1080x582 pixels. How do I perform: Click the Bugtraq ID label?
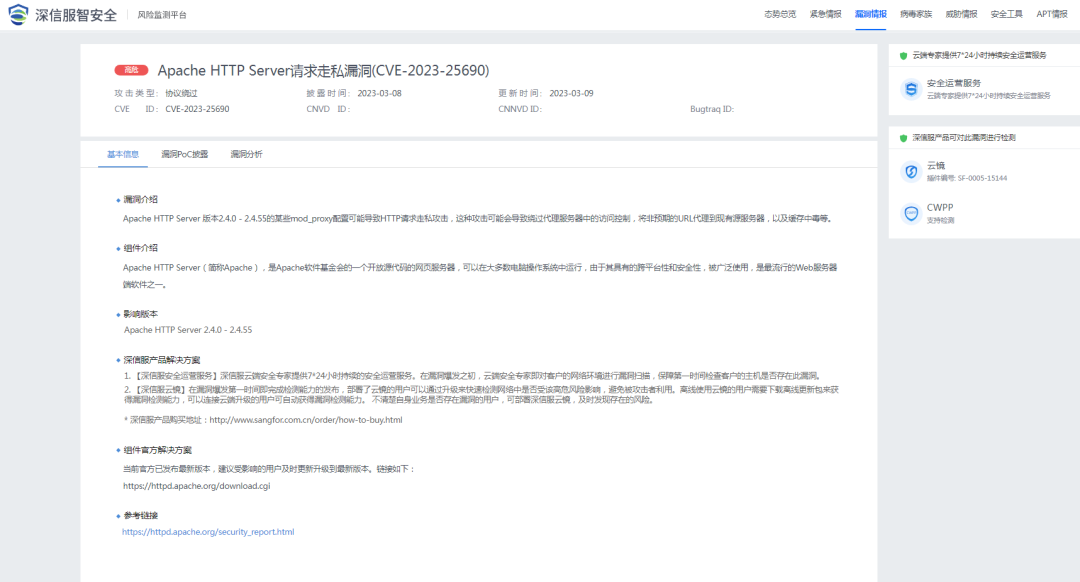(712, 109)
